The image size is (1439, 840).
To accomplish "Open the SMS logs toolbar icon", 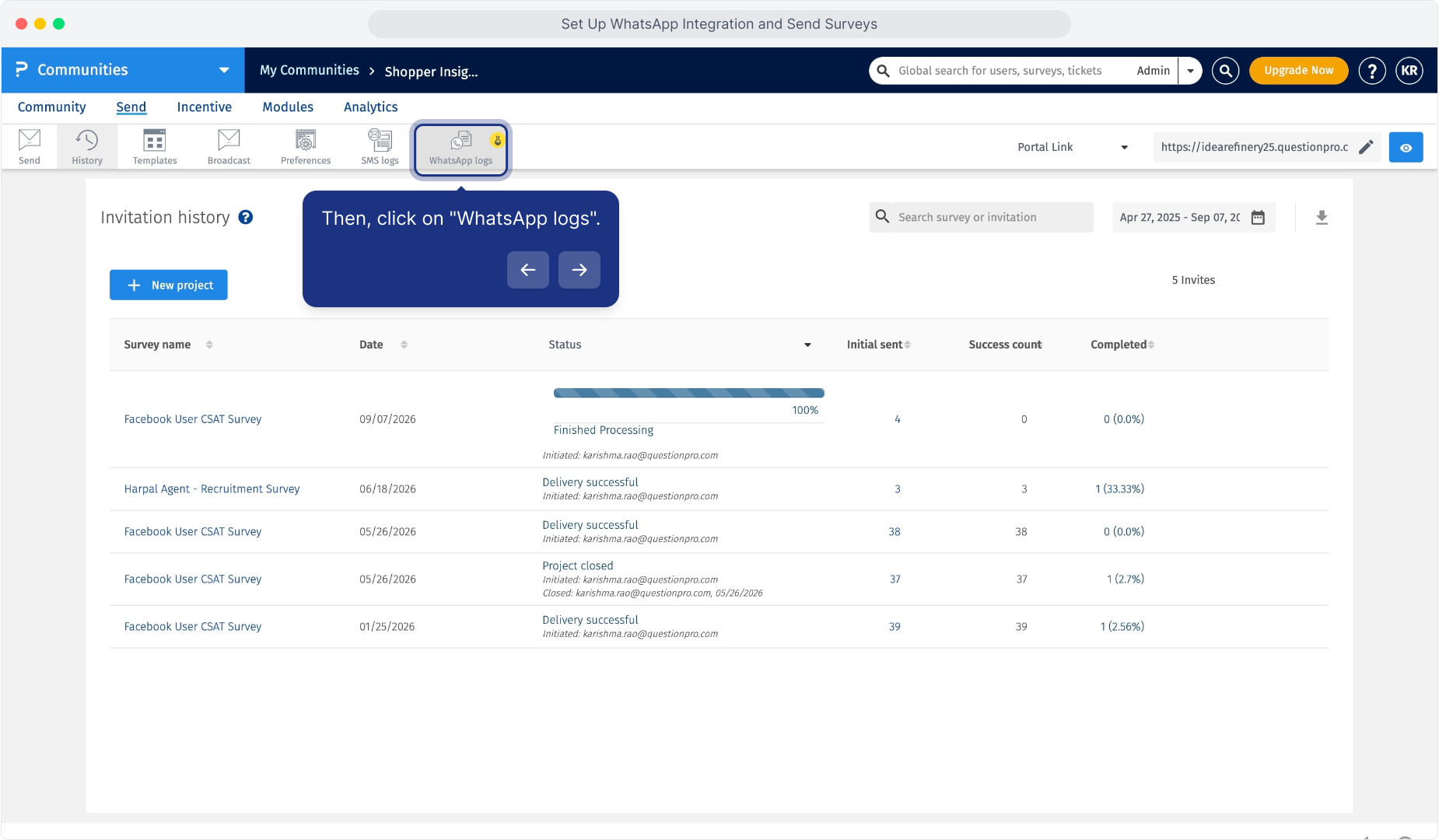I will click(x=380, y=146).
